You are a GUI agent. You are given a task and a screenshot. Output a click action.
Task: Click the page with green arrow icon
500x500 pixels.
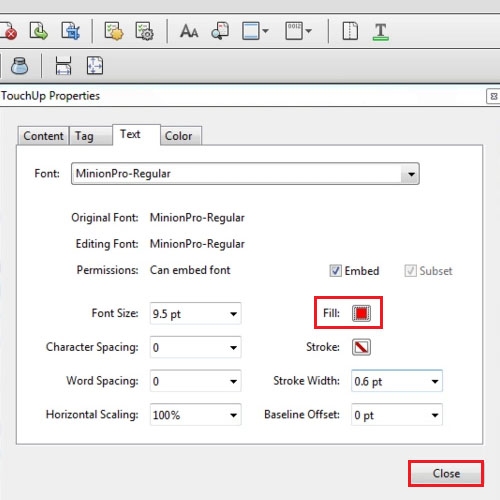[38, 31]
